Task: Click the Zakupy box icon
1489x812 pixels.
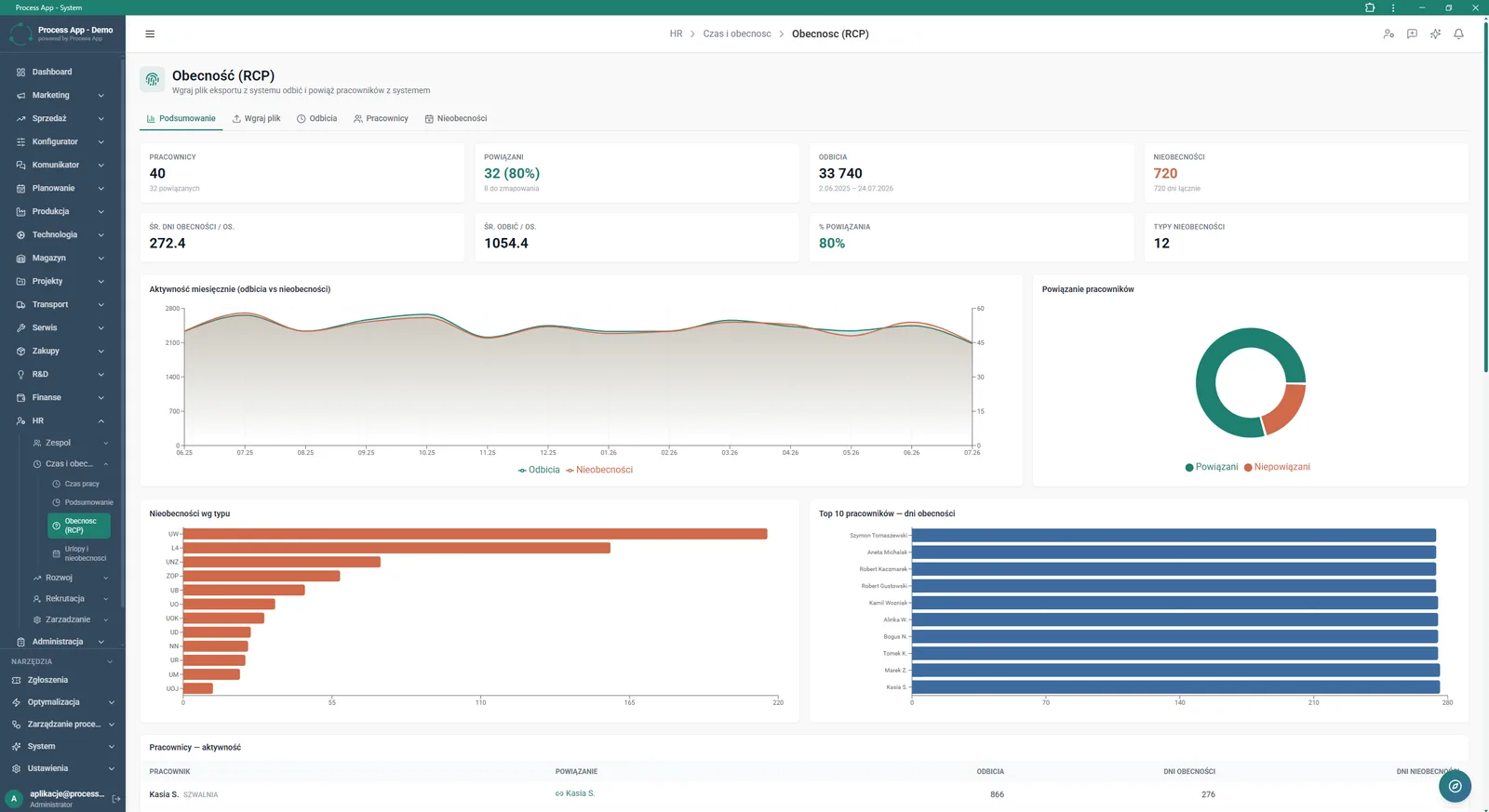Action: 20,352
